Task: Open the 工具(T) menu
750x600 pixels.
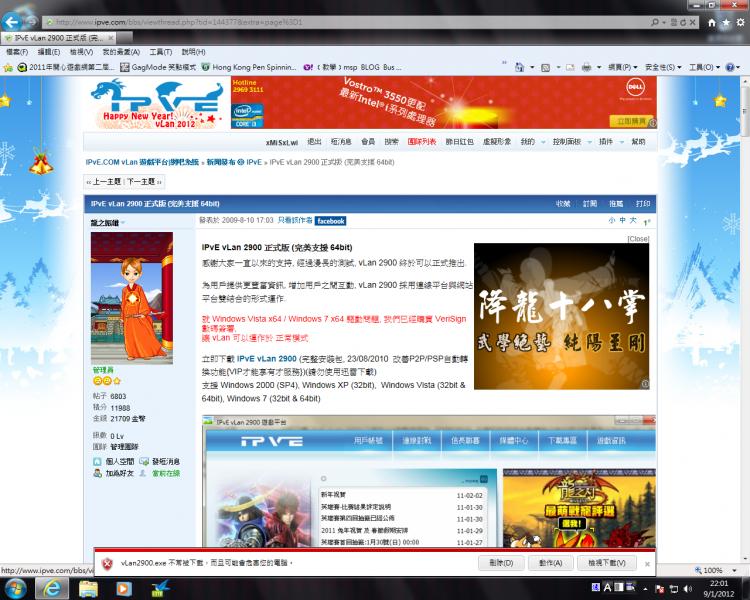Action: [x=161, y=52]
